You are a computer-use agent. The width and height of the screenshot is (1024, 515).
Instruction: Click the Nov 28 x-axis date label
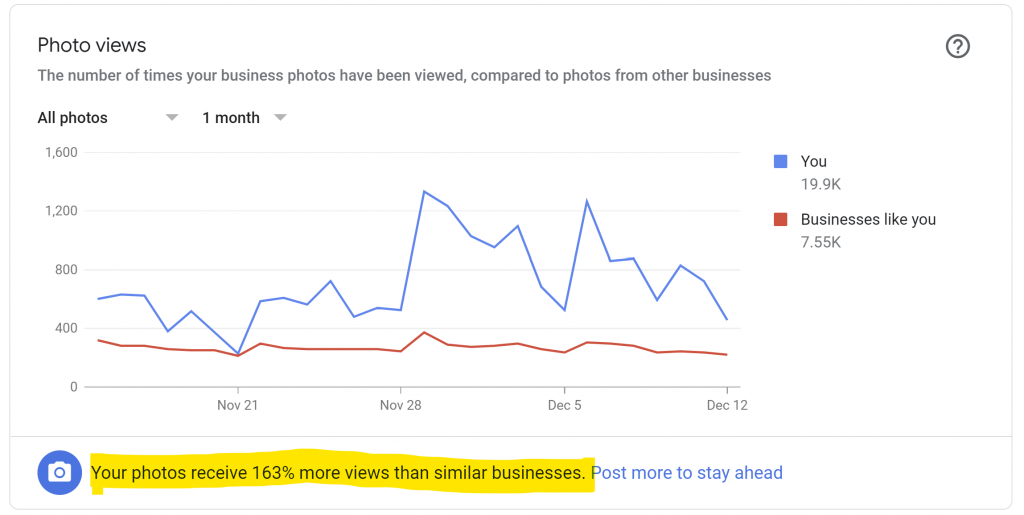400,405
